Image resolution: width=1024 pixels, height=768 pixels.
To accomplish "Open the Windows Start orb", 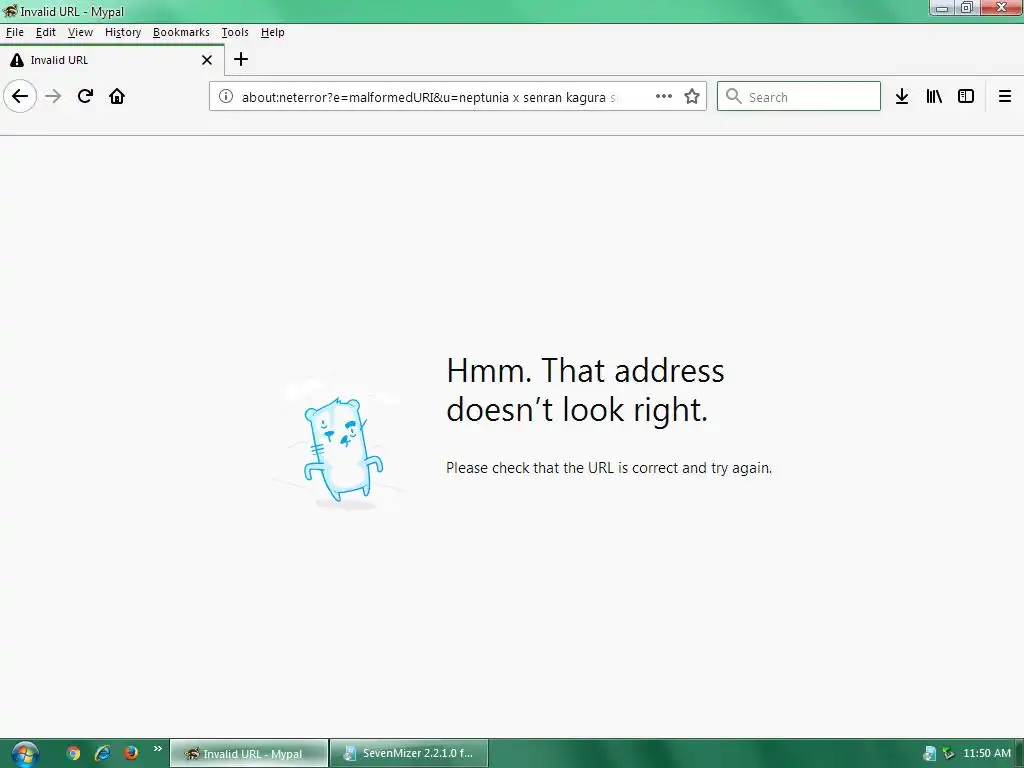I will pyautogui.click(x=25, y=754).
